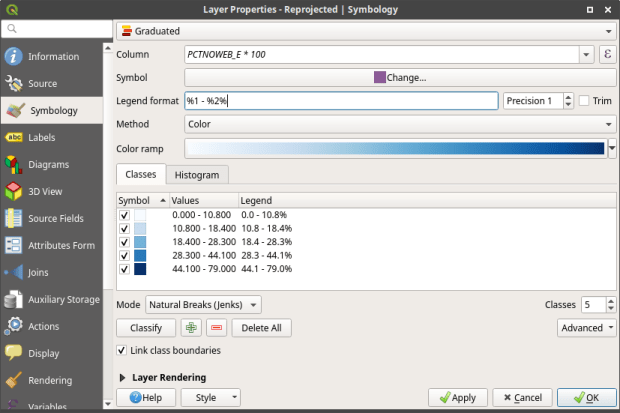Click the search magnifier icon
The height and width of the screenshot is (413, 620).
(x=12, y=28)
